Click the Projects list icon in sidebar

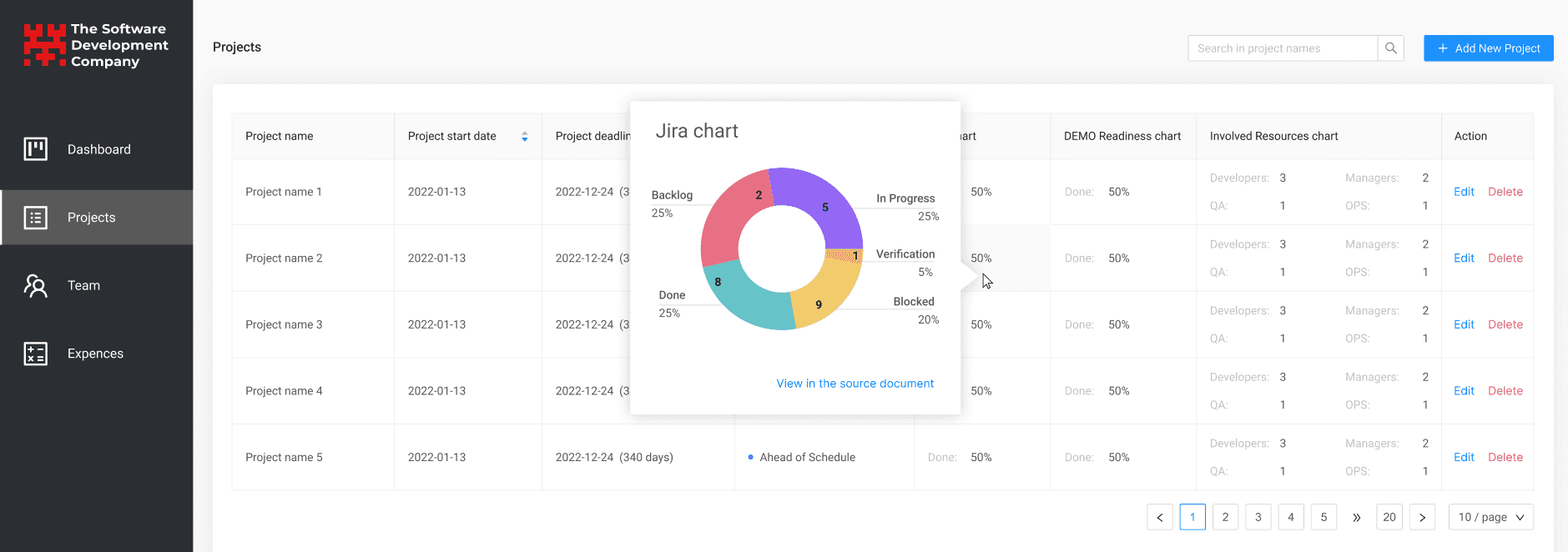pyautogui.click(x=35, y=218)
